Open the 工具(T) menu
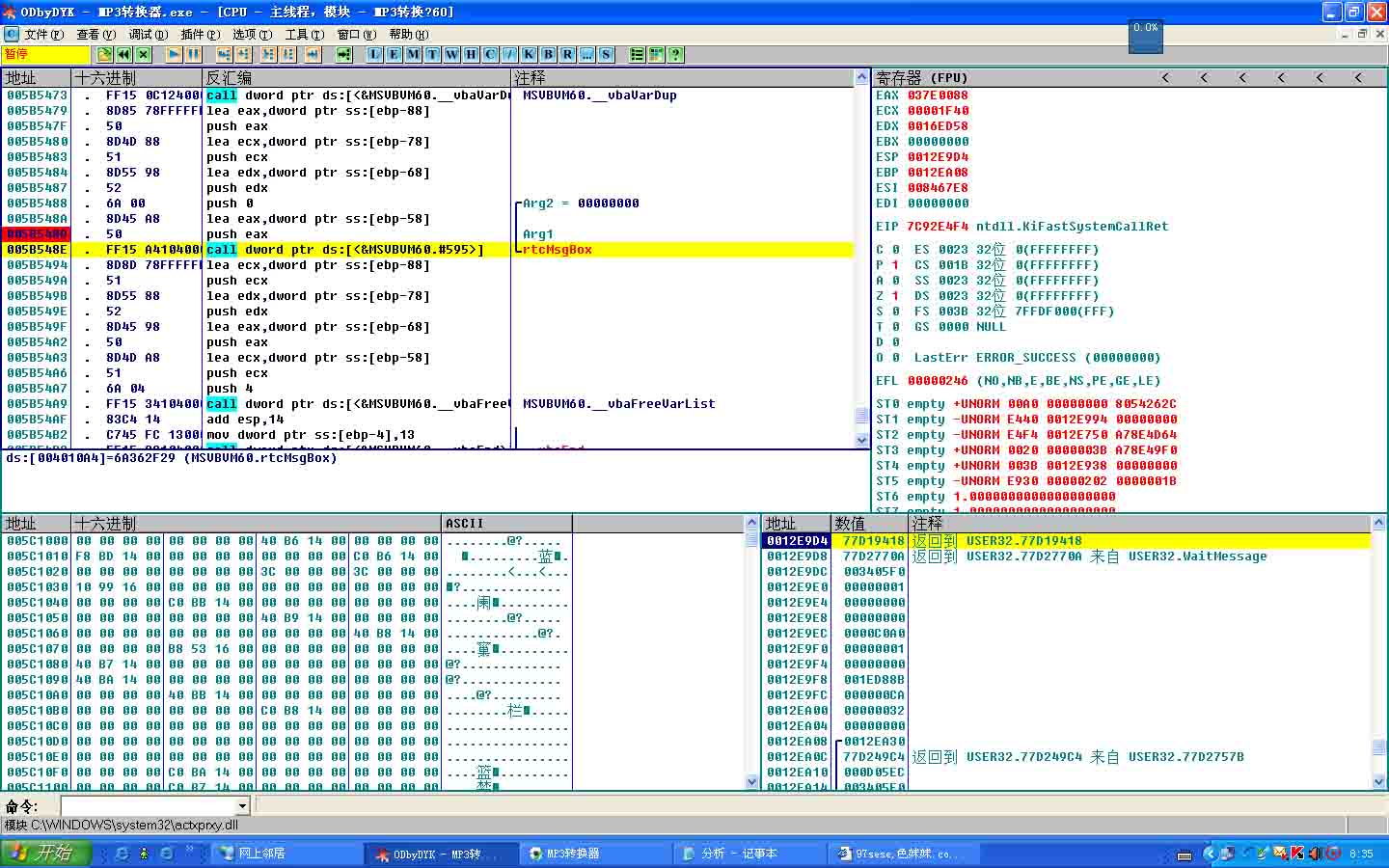Screen dimensions: 1389x868 click(304, 35)
